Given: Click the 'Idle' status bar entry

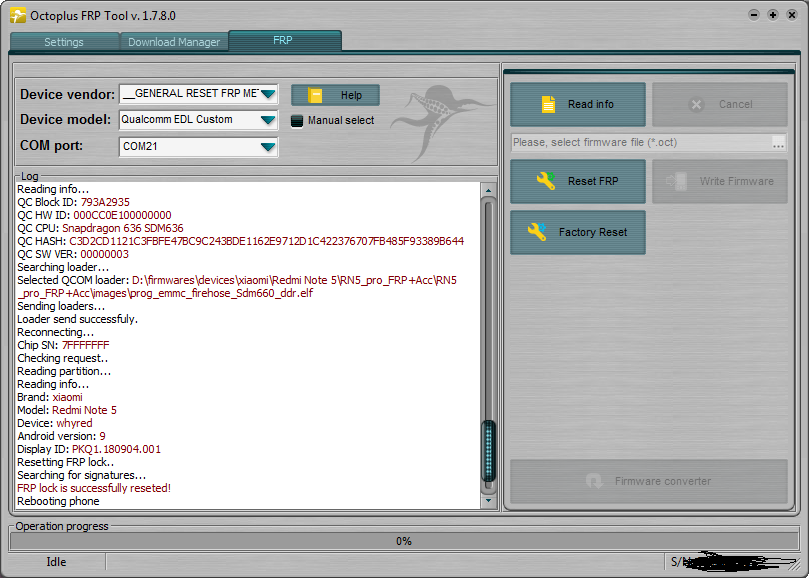Looking at the screenshot, I should click(x=56, y=562).
